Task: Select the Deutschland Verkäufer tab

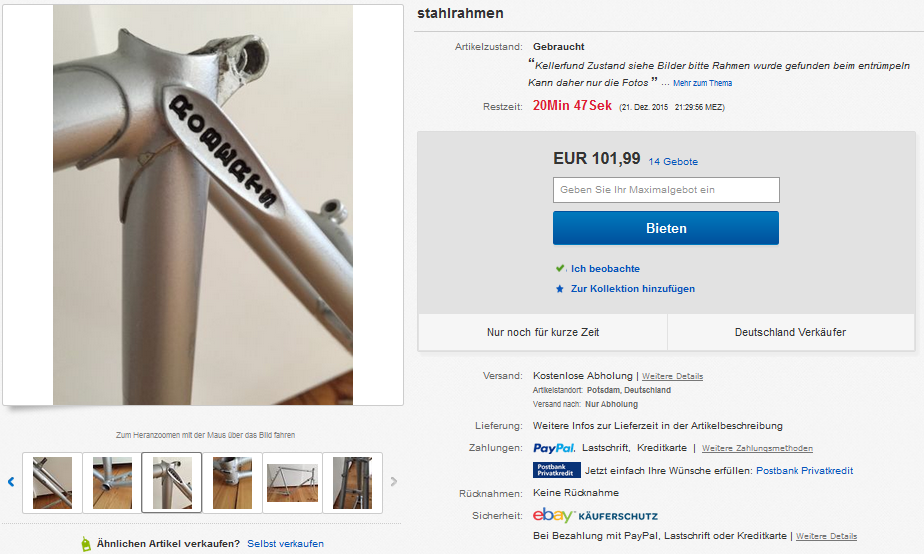Action: [x=791, y=332]
